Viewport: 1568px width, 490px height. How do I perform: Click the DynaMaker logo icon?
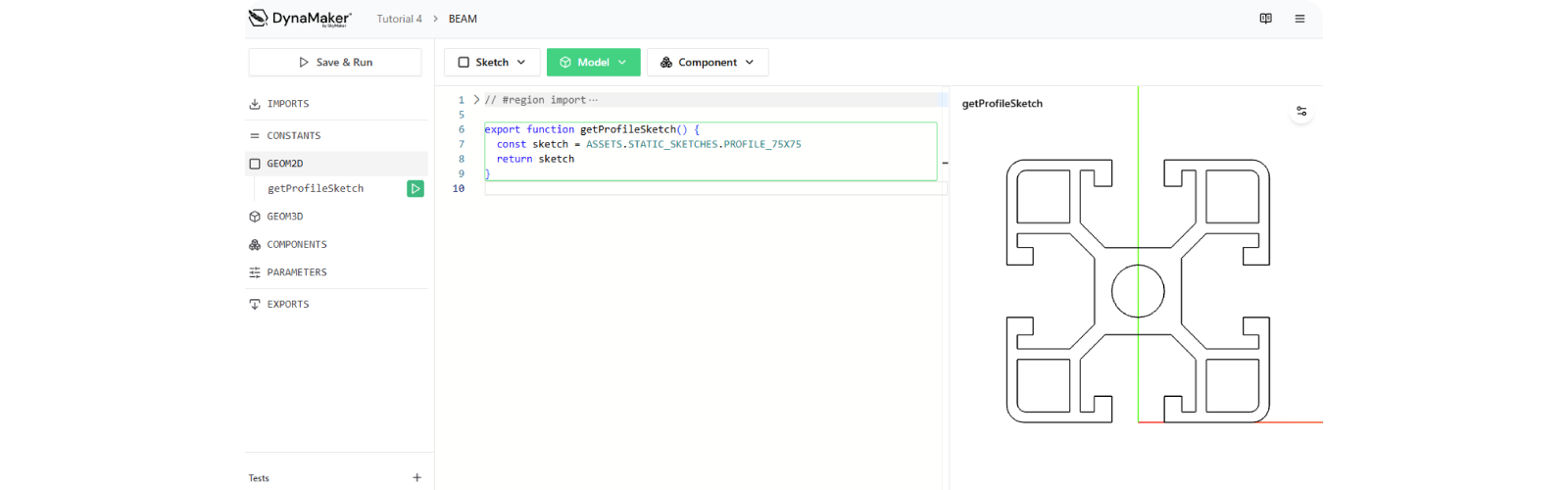point(259,18)
